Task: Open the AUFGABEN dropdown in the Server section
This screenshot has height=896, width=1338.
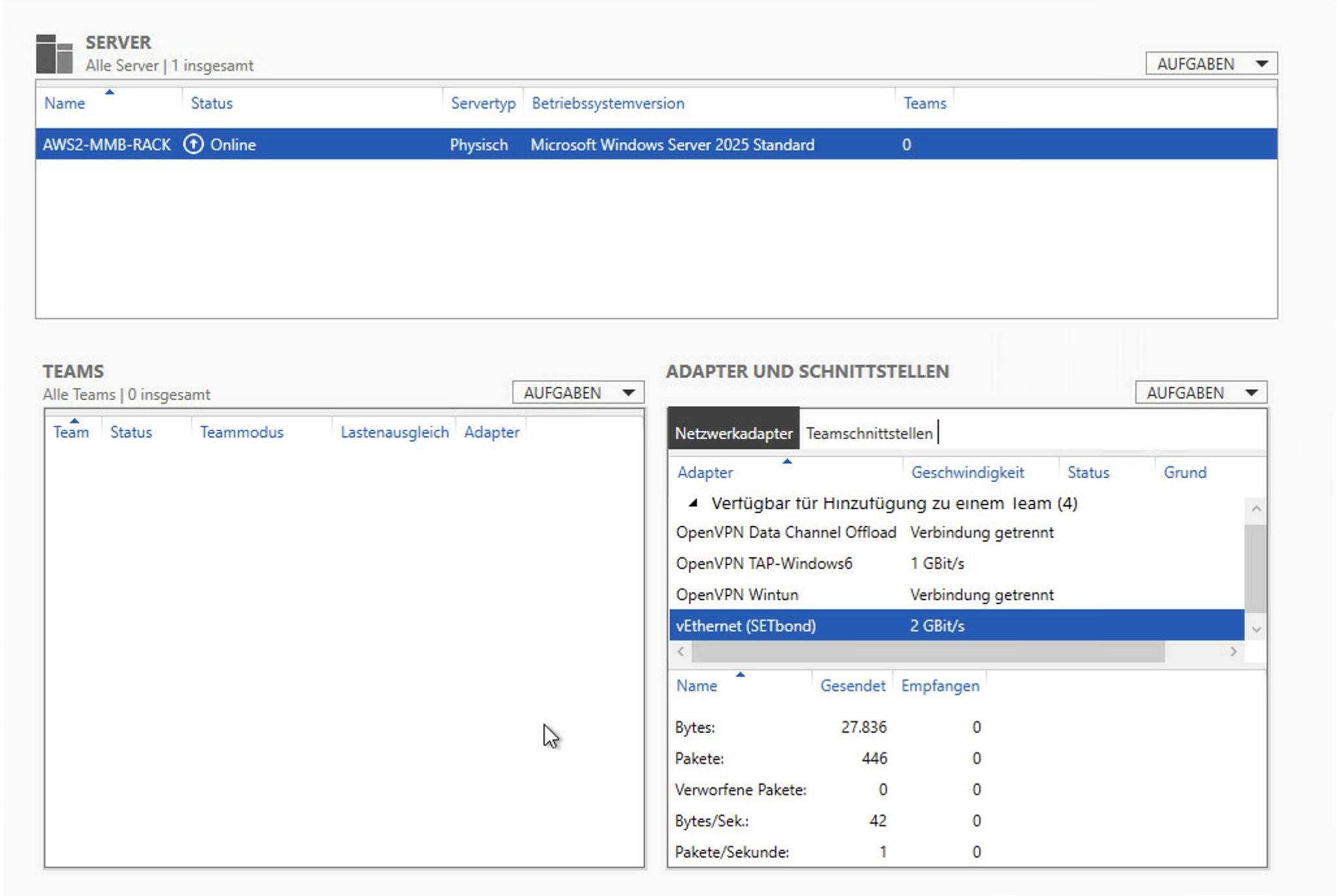Action: click(1211, 64)
